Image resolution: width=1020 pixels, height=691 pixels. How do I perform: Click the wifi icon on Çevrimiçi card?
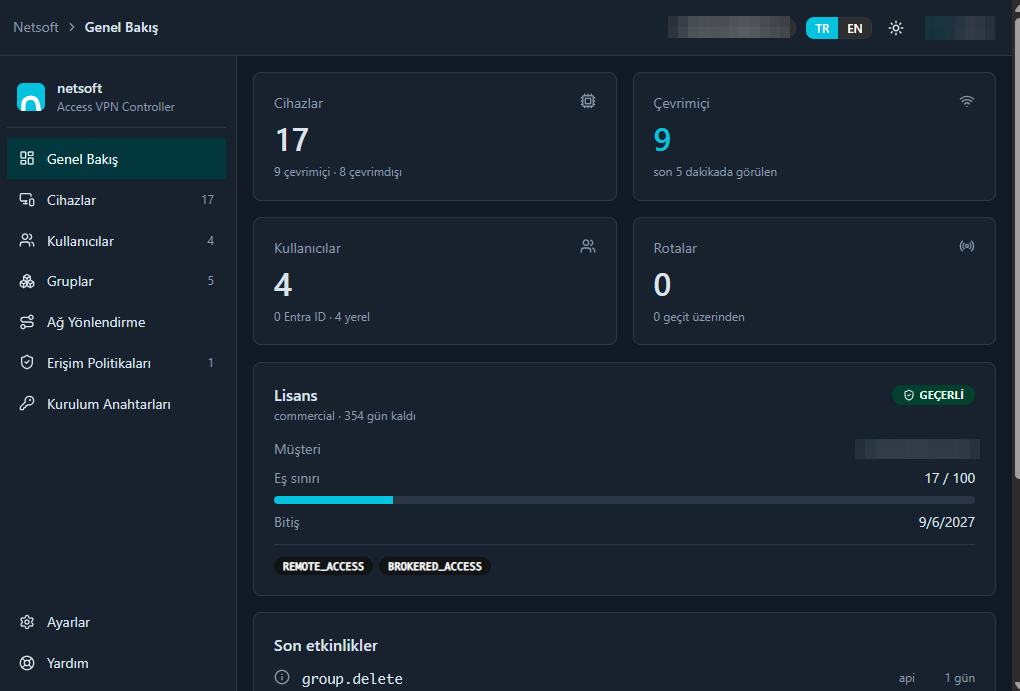(x=967, y=102)
